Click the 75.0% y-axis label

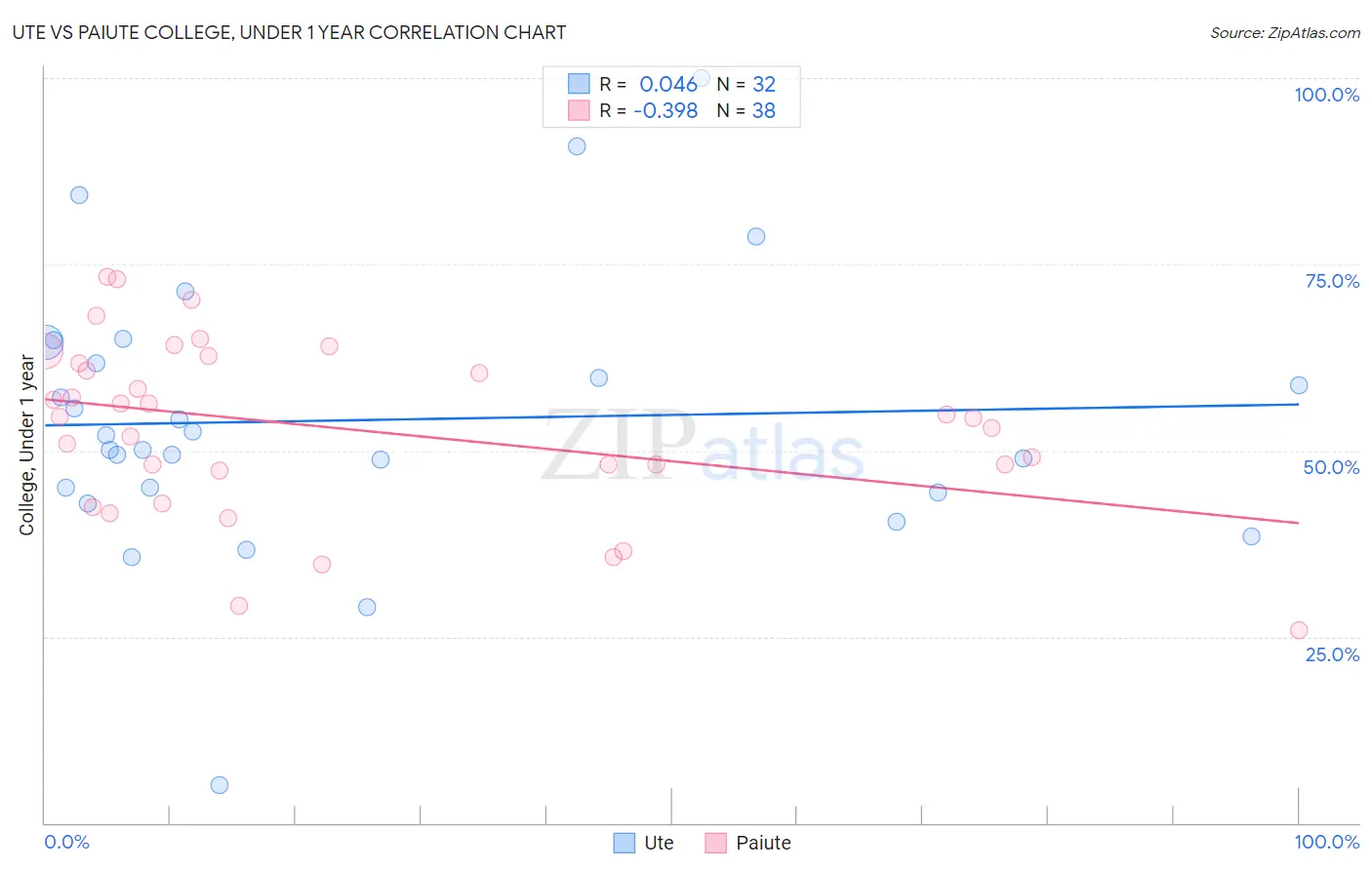click(x=1332, y=281)
